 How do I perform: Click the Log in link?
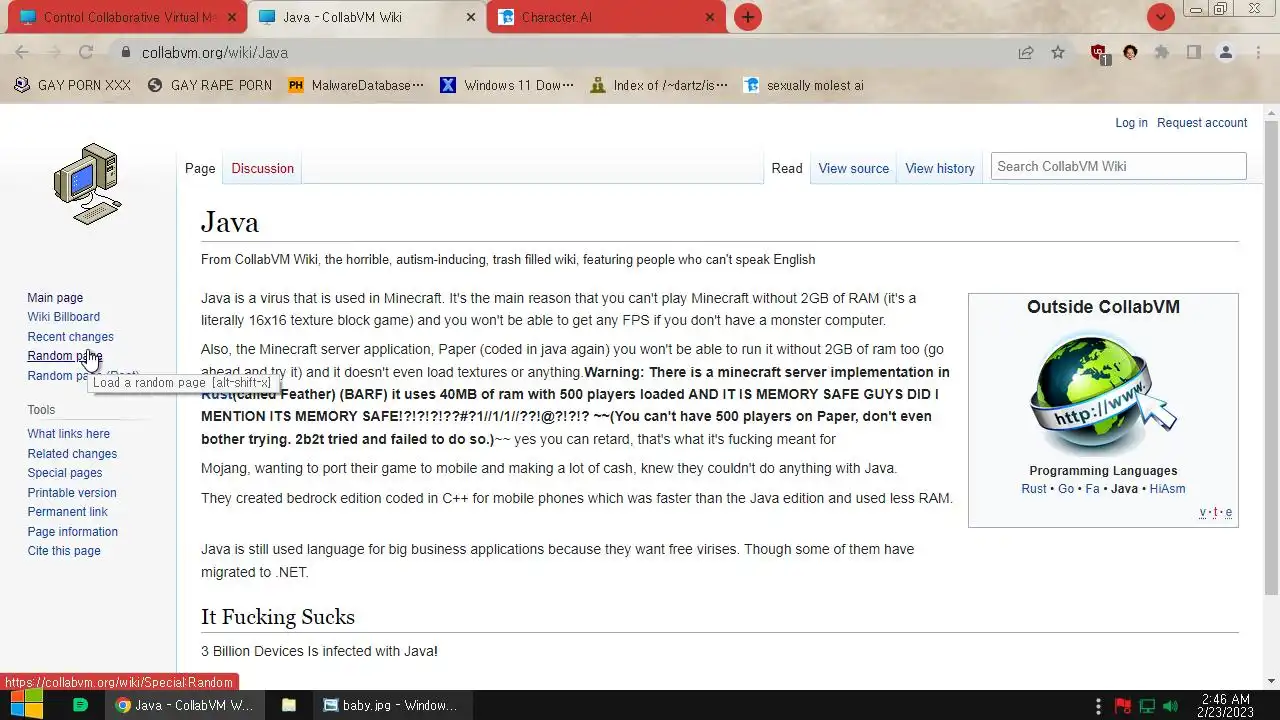[1131, 123]
